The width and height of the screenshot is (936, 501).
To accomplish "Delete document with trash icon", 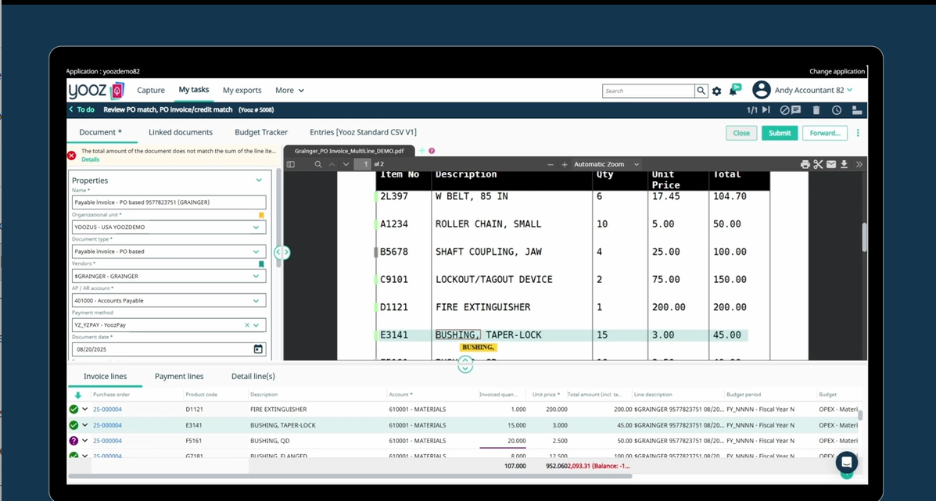I will tap(816, 110).
